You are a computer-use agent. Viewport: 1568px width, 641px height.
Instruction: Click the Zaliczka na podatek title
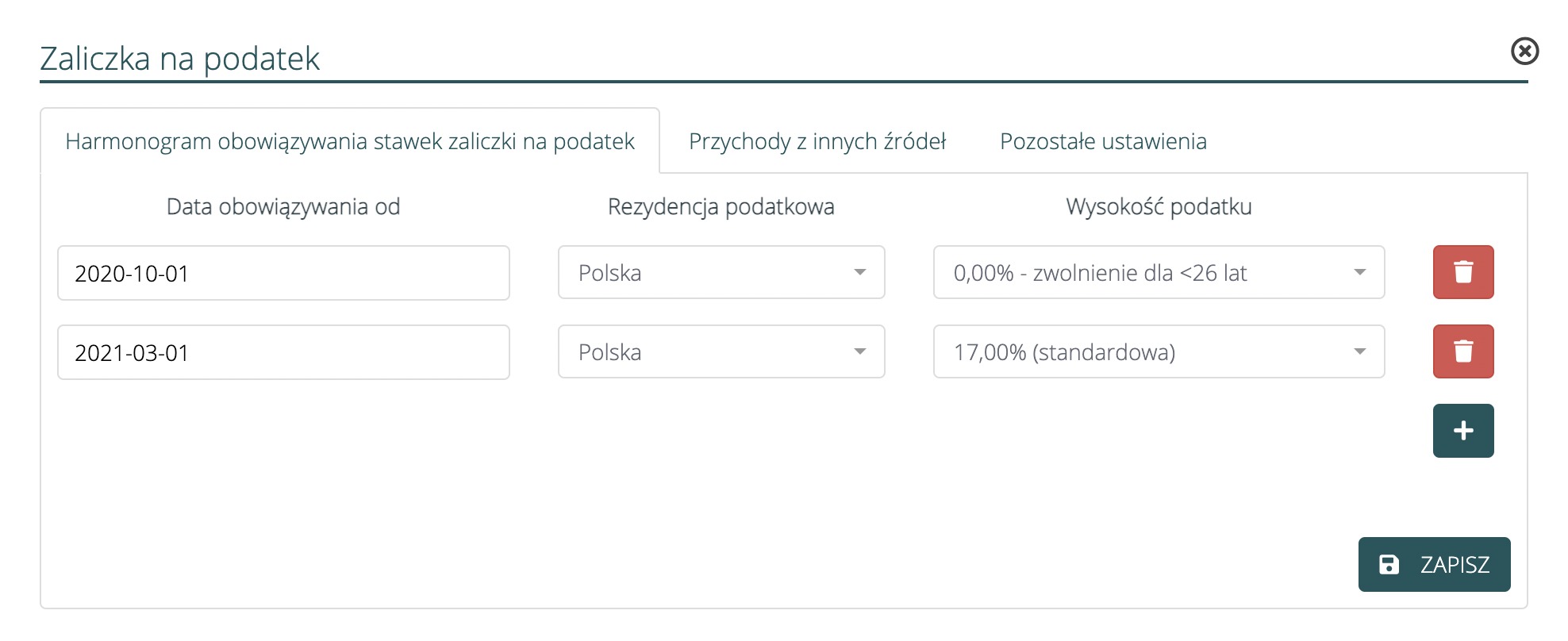pyautogui.click(x=179, y=59)
